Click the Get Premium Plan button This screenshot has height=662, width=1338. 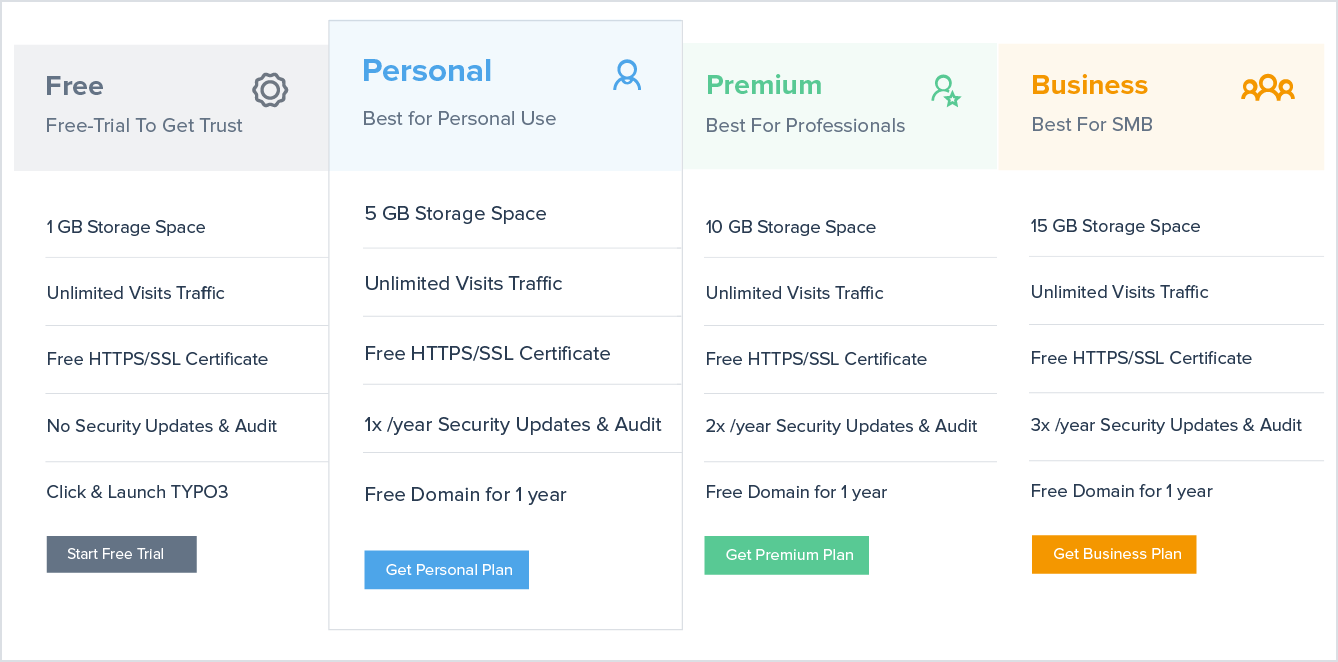point(786,554)
